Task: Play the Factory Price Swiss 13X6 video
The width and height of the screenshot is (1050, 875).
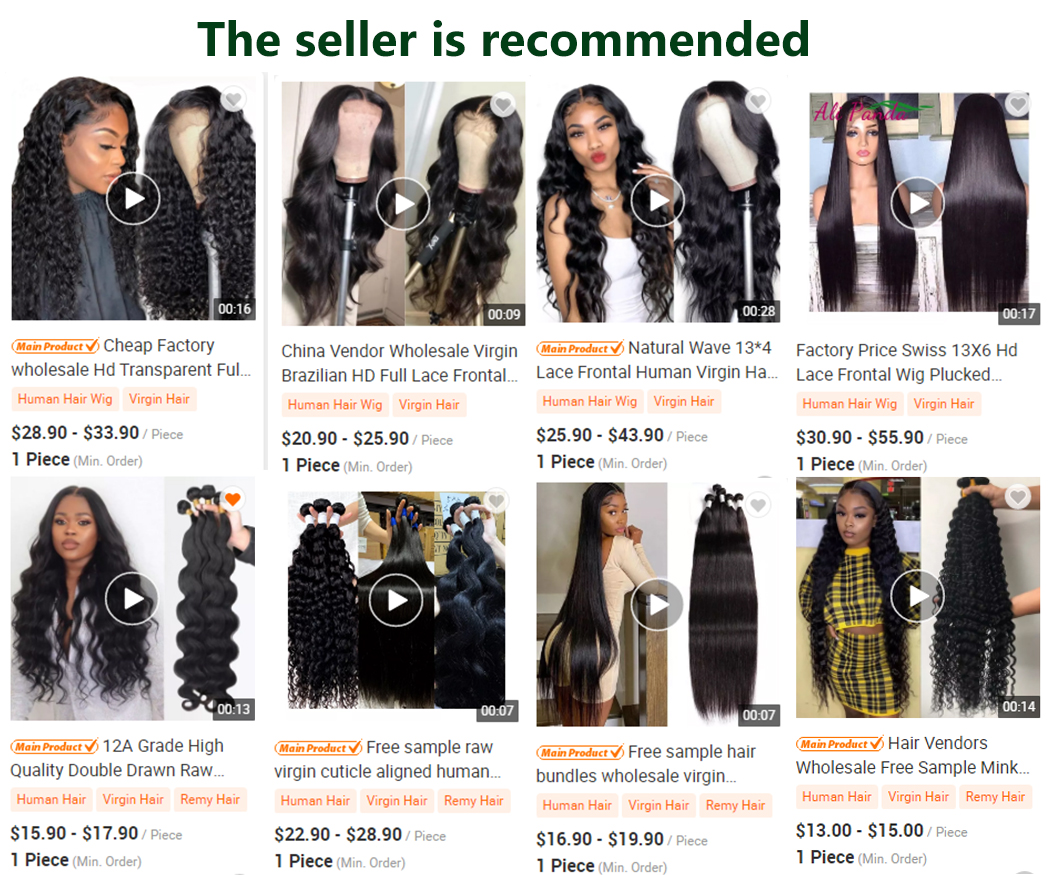Action: pos(918,203)
